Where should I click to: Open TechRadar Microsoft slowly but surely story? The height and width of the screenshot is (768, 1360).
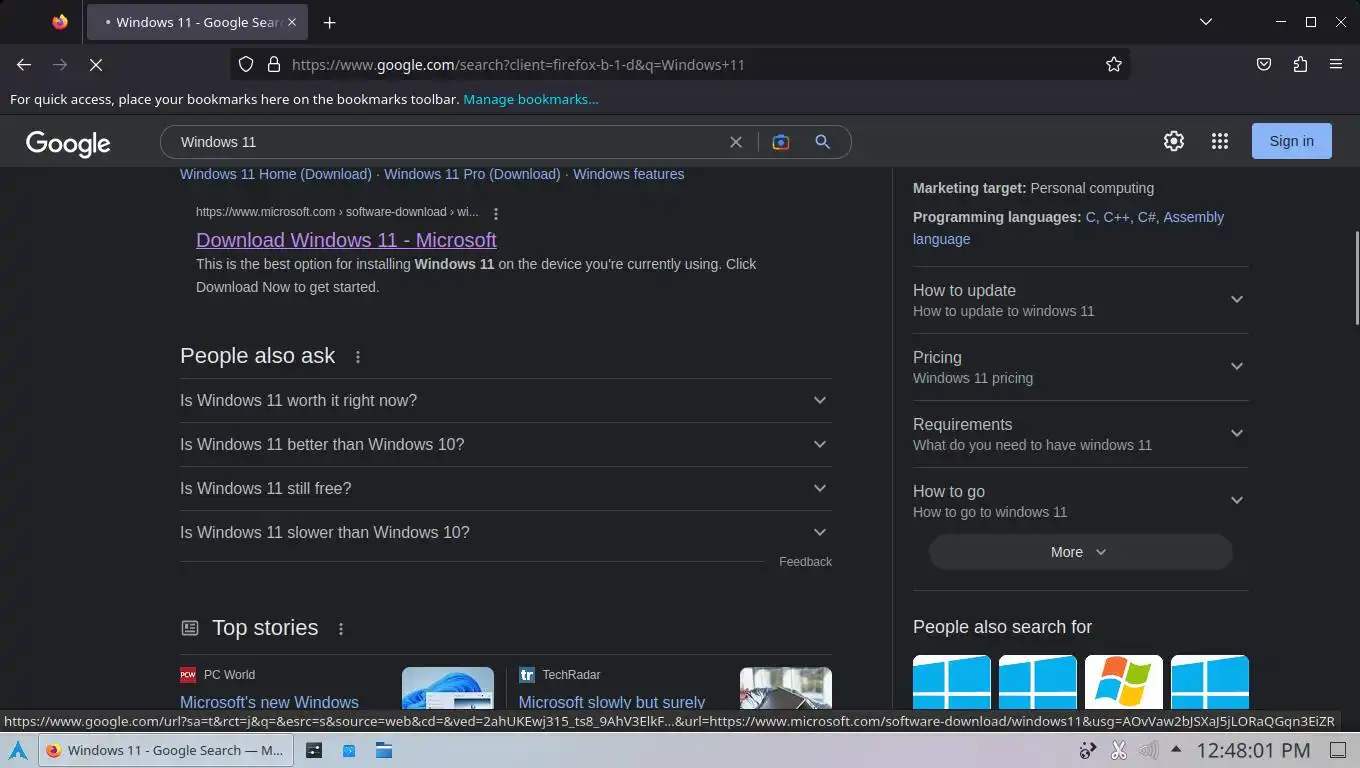pos(612,702)
